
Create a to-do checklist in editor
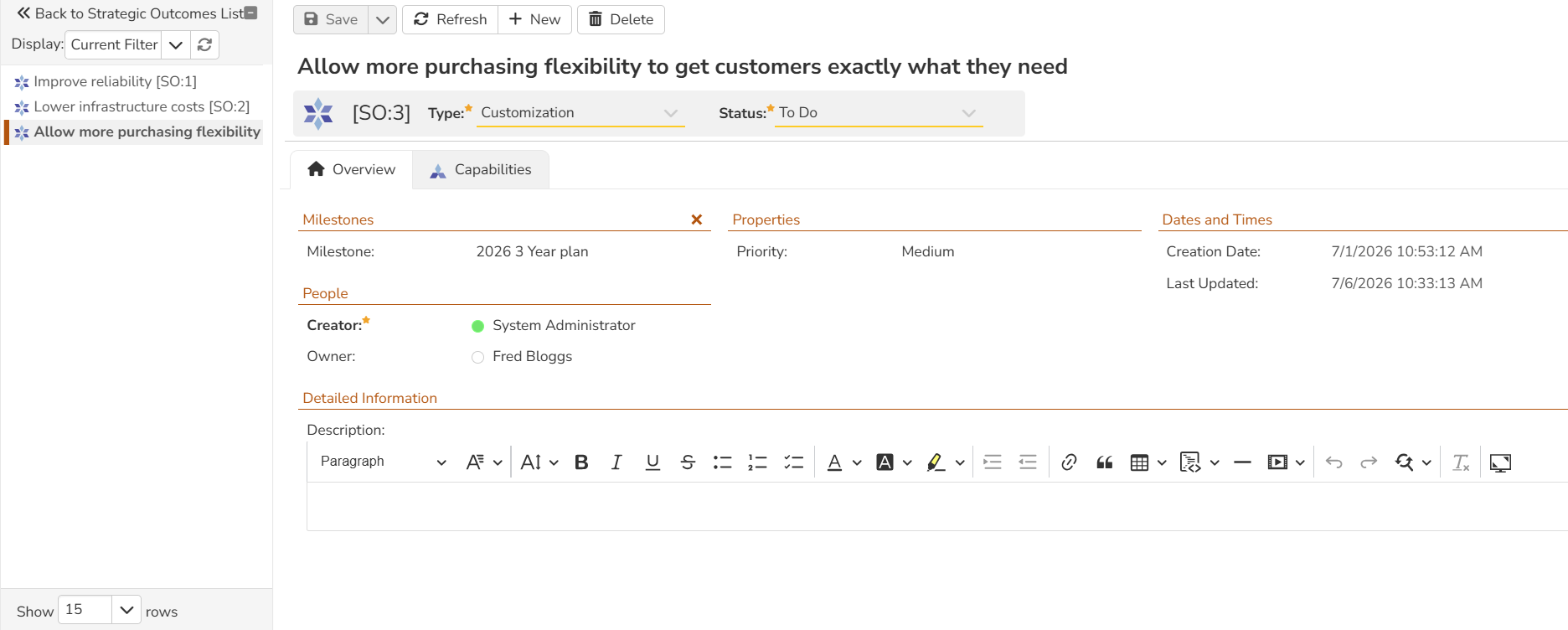(793, 462)
